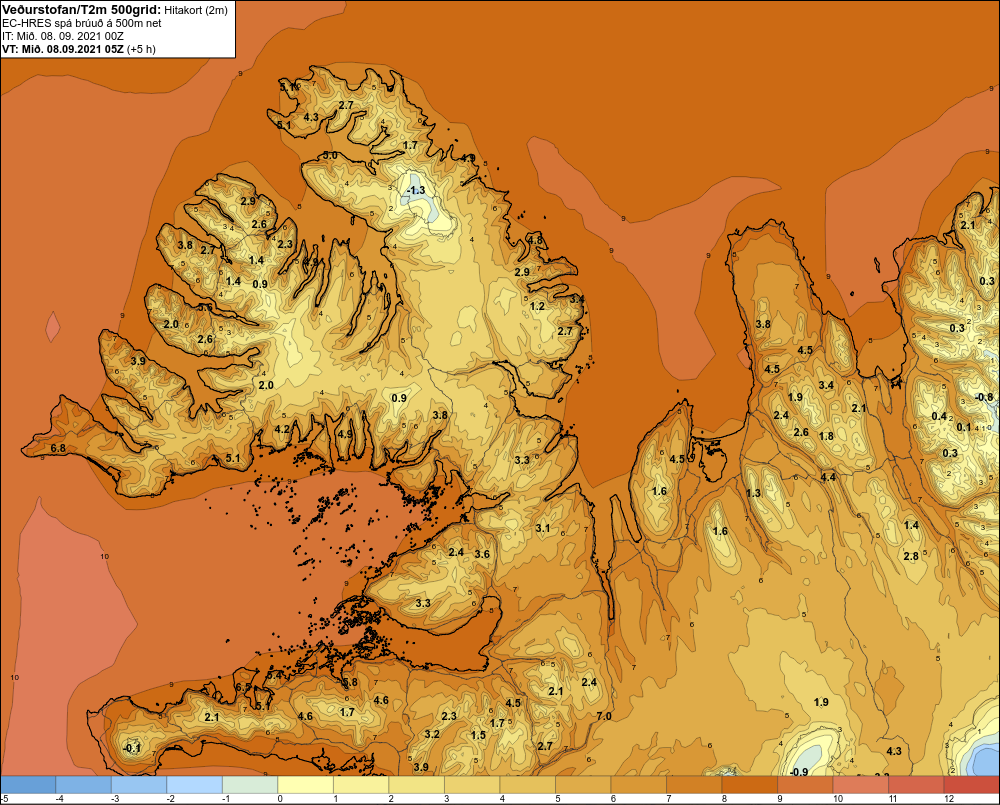Click the '7.0' temperature value
The image size is (1000, 805).
pos(604,716)
